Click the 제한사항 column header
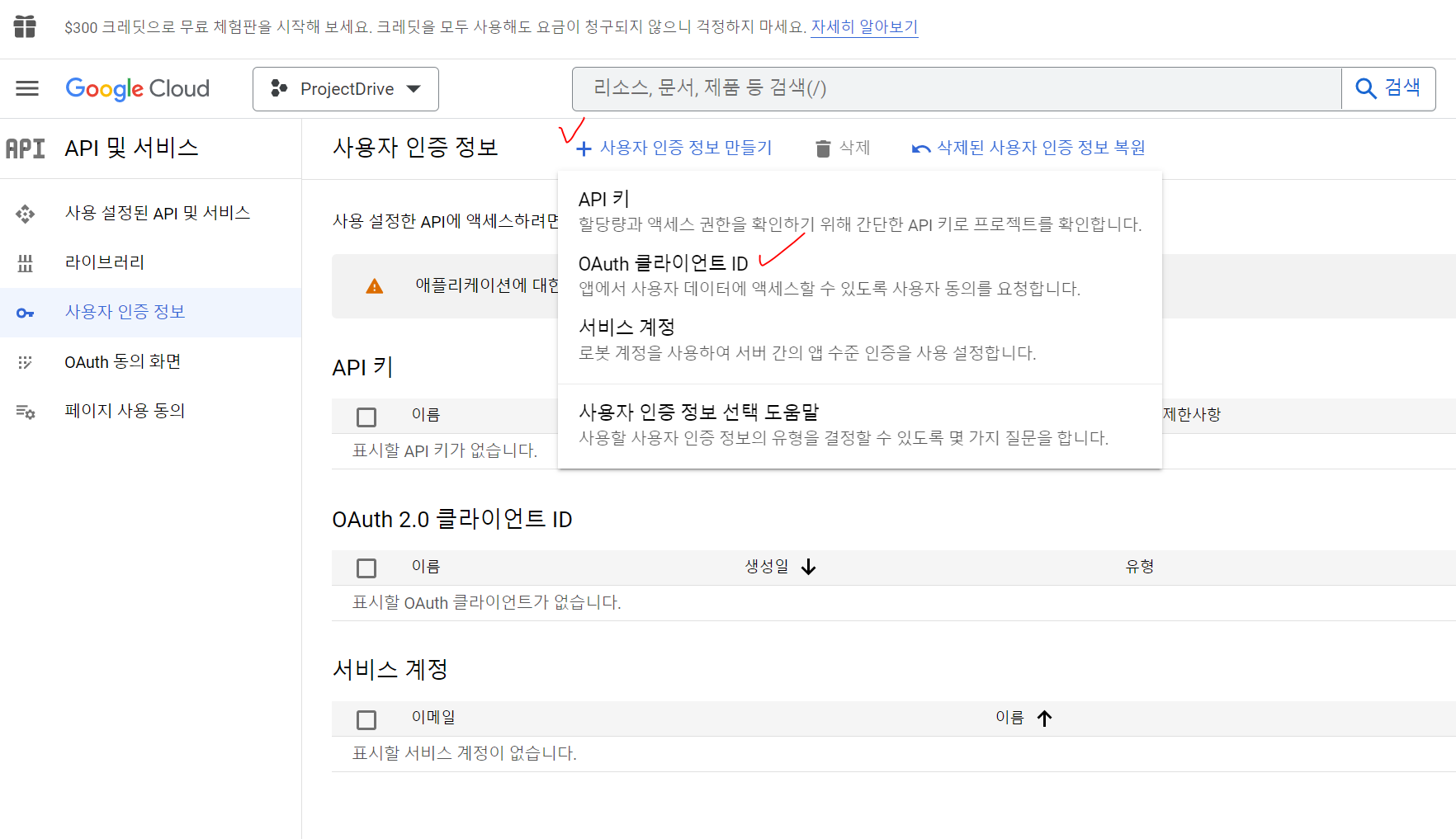The image size is (1456, 839). click(1191, 415)
